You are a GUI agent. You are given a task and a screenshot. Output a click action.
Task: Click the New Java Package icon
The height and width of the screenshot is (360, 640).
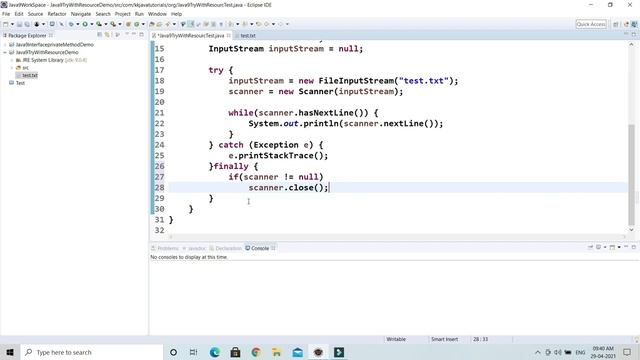click(x=128, y=24)
